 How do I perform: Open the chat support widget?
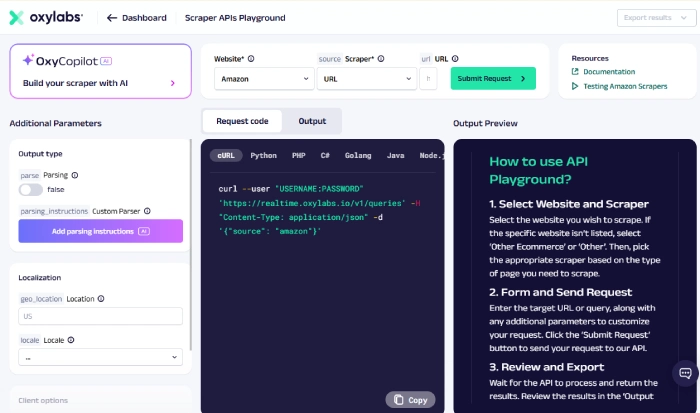[685, 373]
